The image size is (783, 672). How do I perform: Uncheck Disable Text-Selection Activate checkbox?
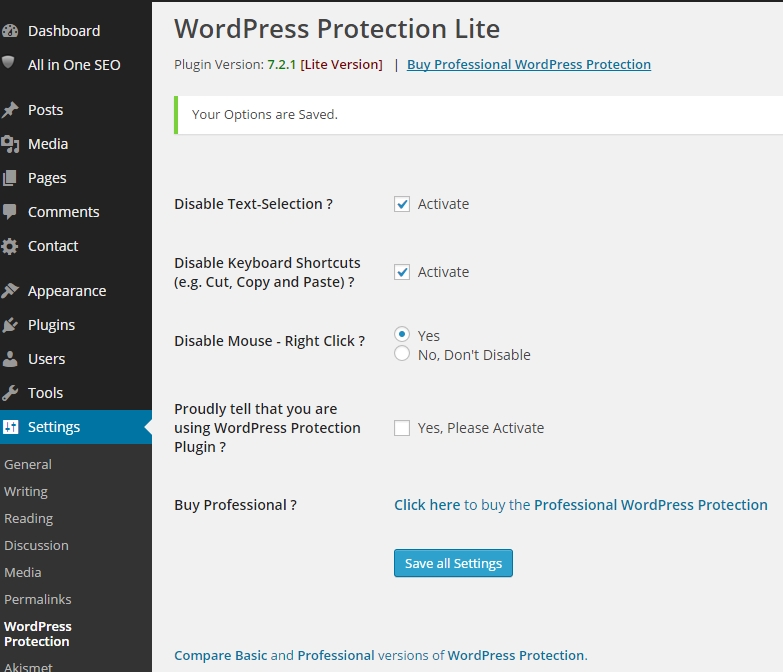click(402, 204)
